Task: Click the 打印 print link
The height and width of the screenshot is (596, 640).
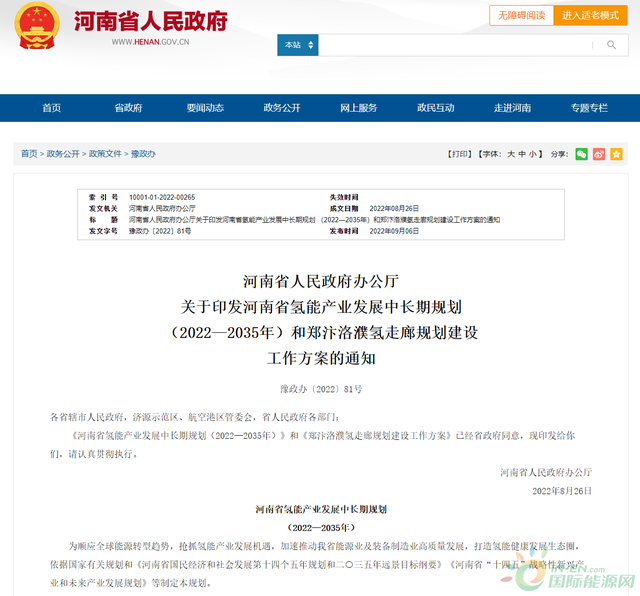Action: [458, 154]
